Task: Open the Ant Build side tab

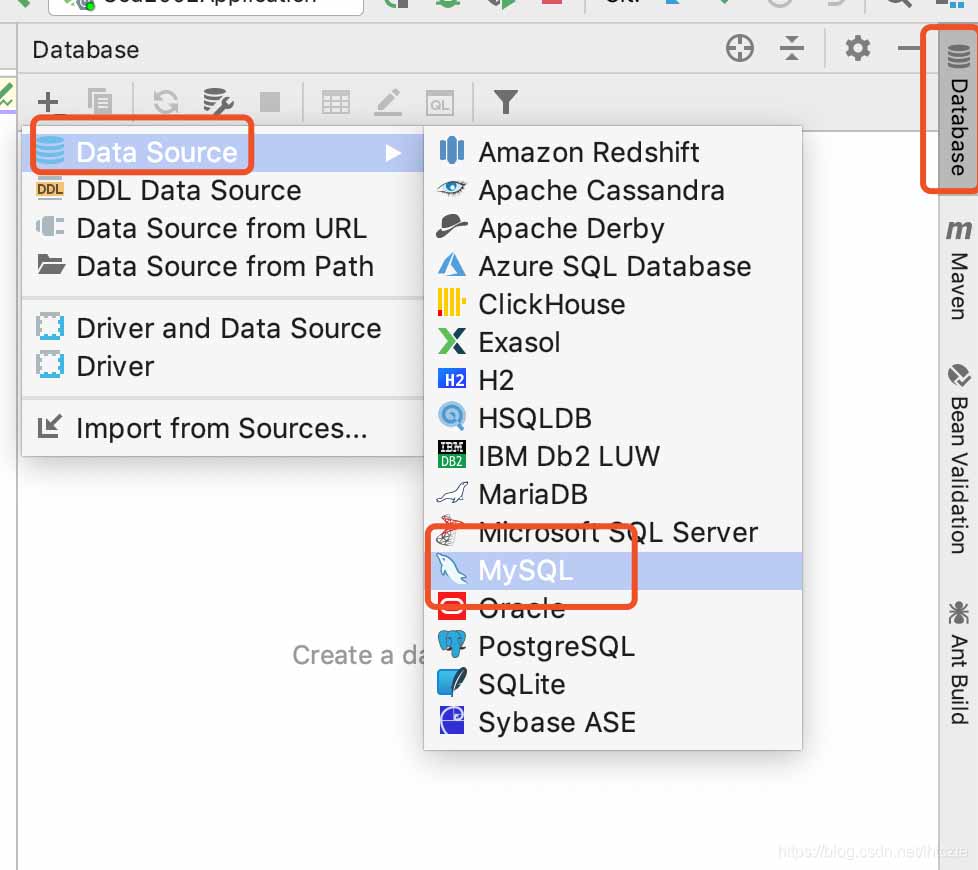Action: tap(959, 662)
